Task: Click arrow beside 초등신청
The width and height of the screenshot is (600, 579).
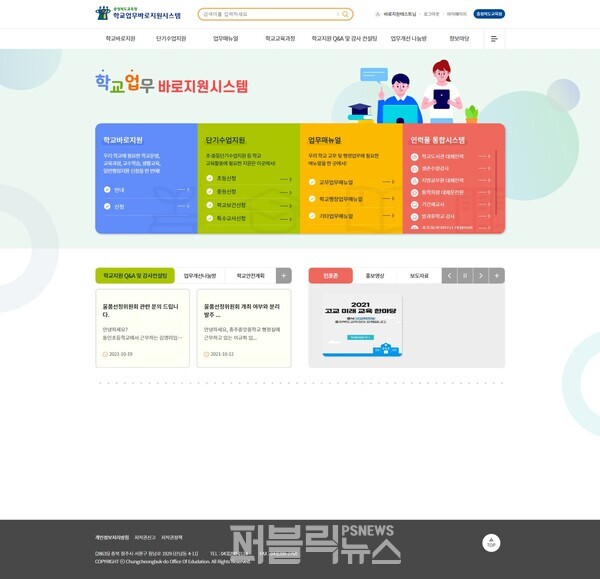Action: coord(286,179)
